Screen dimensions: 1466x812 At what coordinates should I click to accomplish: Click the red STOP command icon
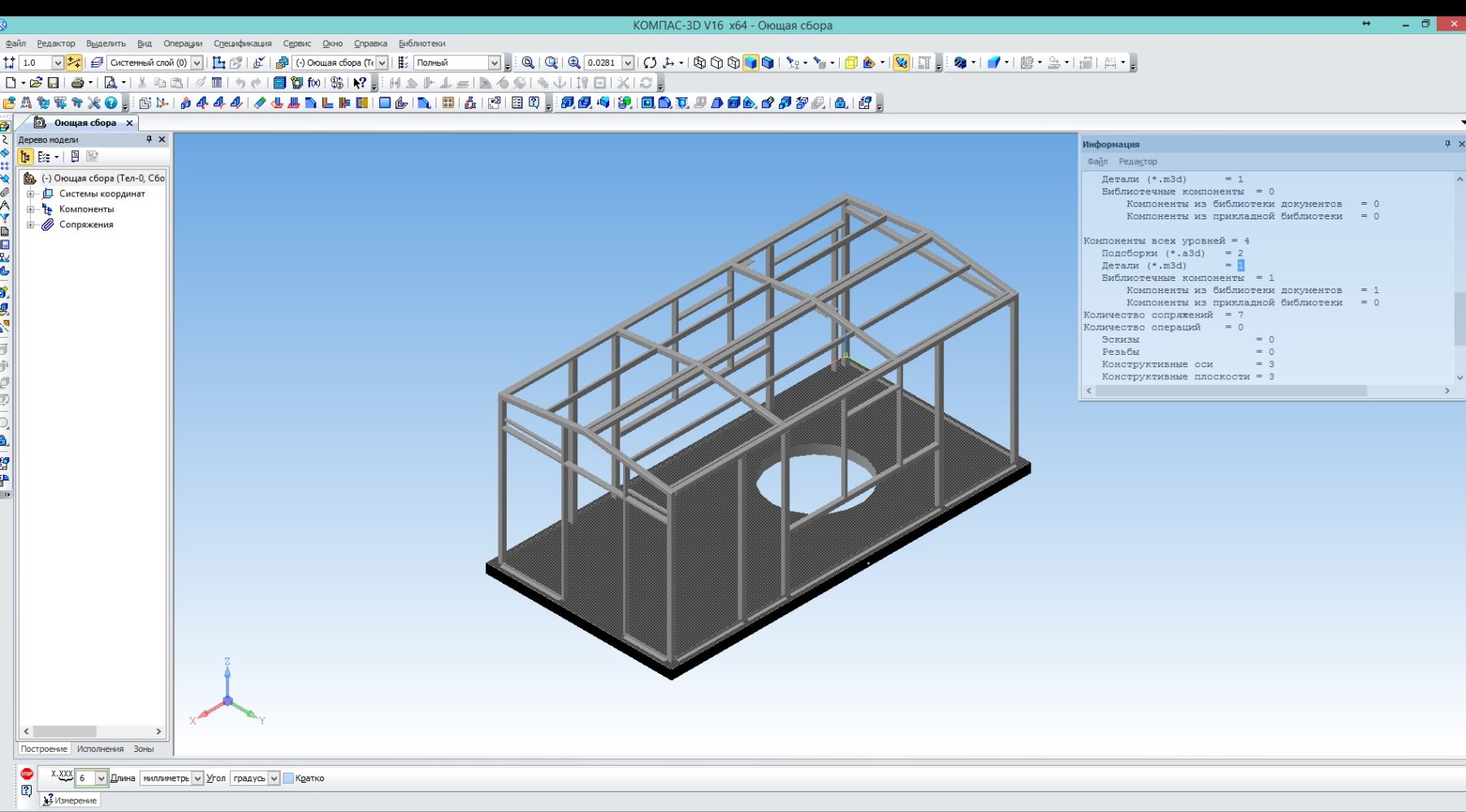point(27,775)
